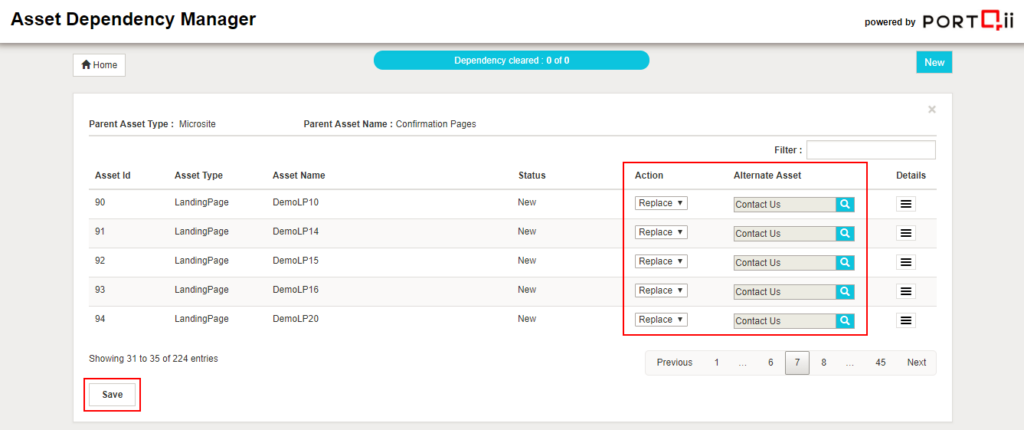This screenshot has width=1024, height=430.
Task: Click the Next pagination link
Action: (916, 362)
